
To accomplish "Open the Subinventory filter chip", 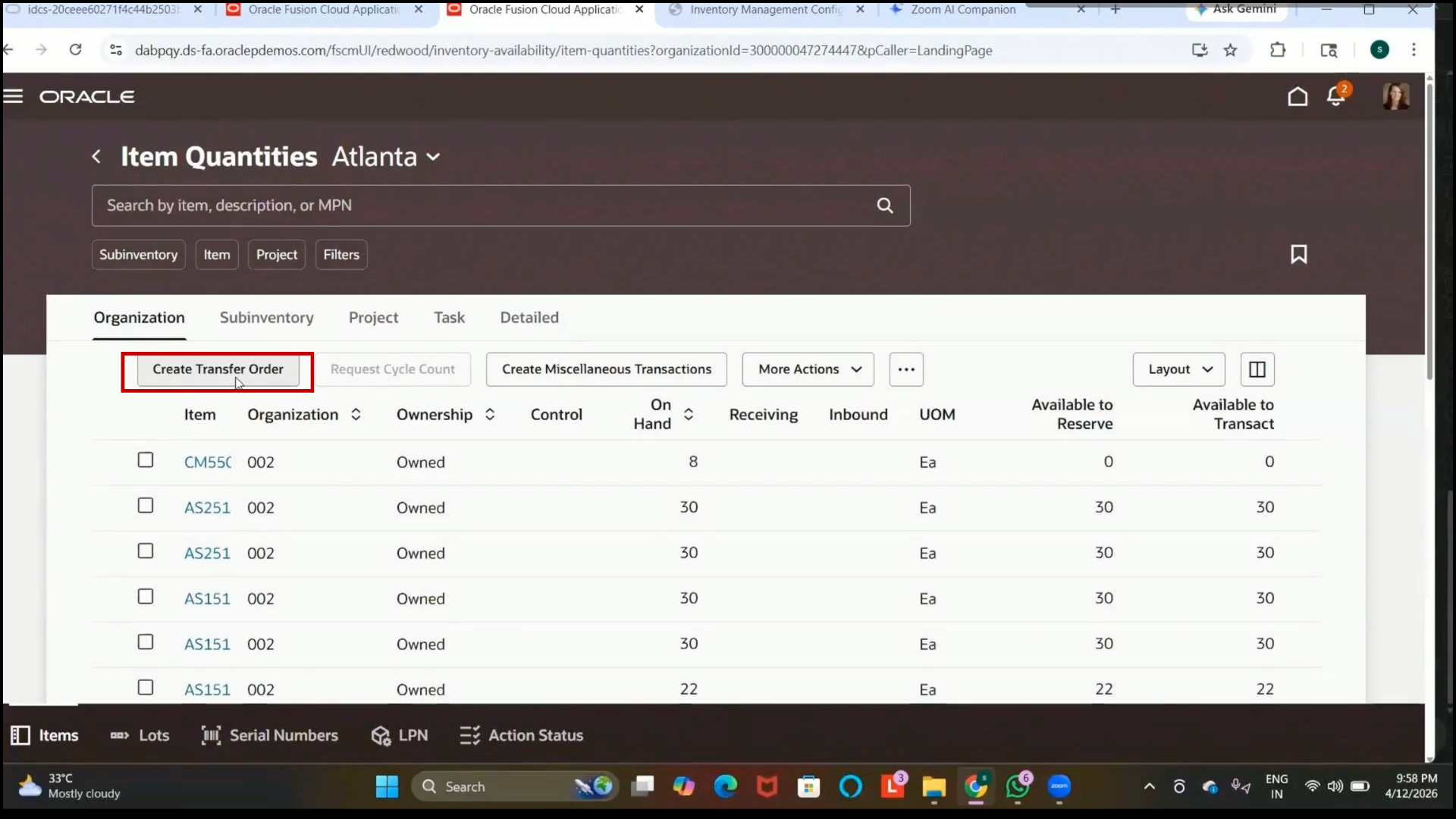I will pyautogui.click(x=139, y=255).
